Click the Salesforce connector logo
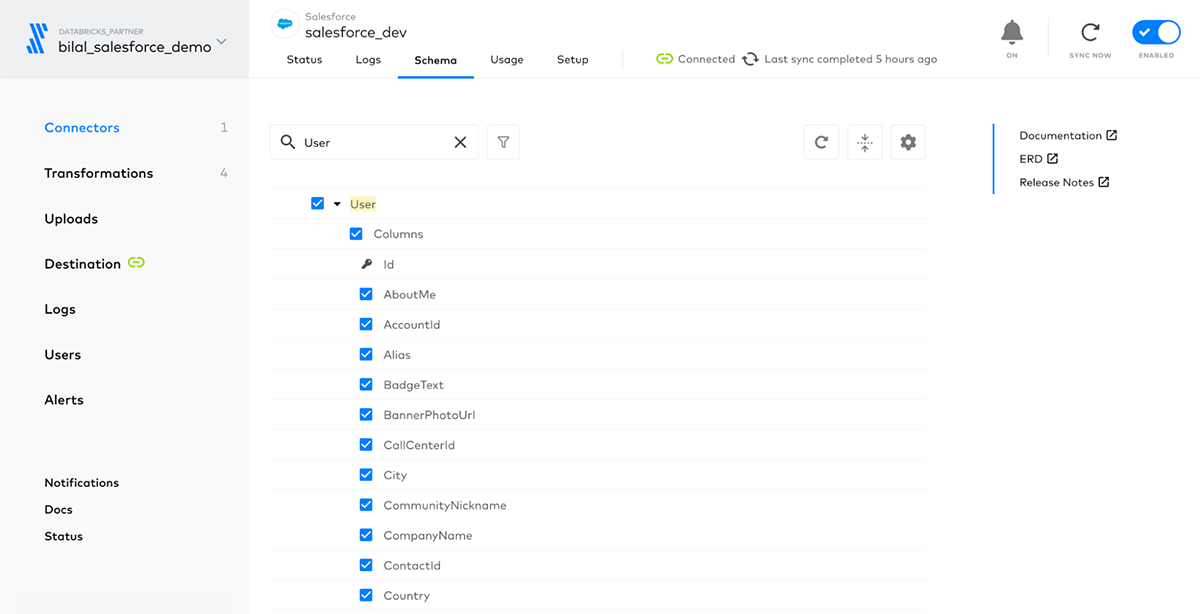 click(286, 24)
